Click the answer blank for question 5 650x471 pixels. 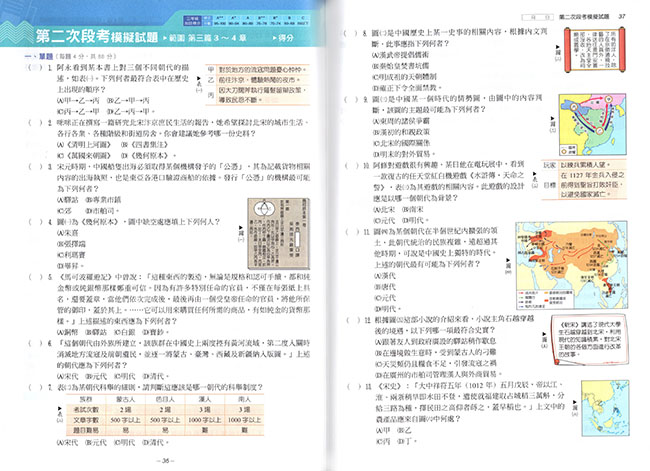(x=35, y=277)
